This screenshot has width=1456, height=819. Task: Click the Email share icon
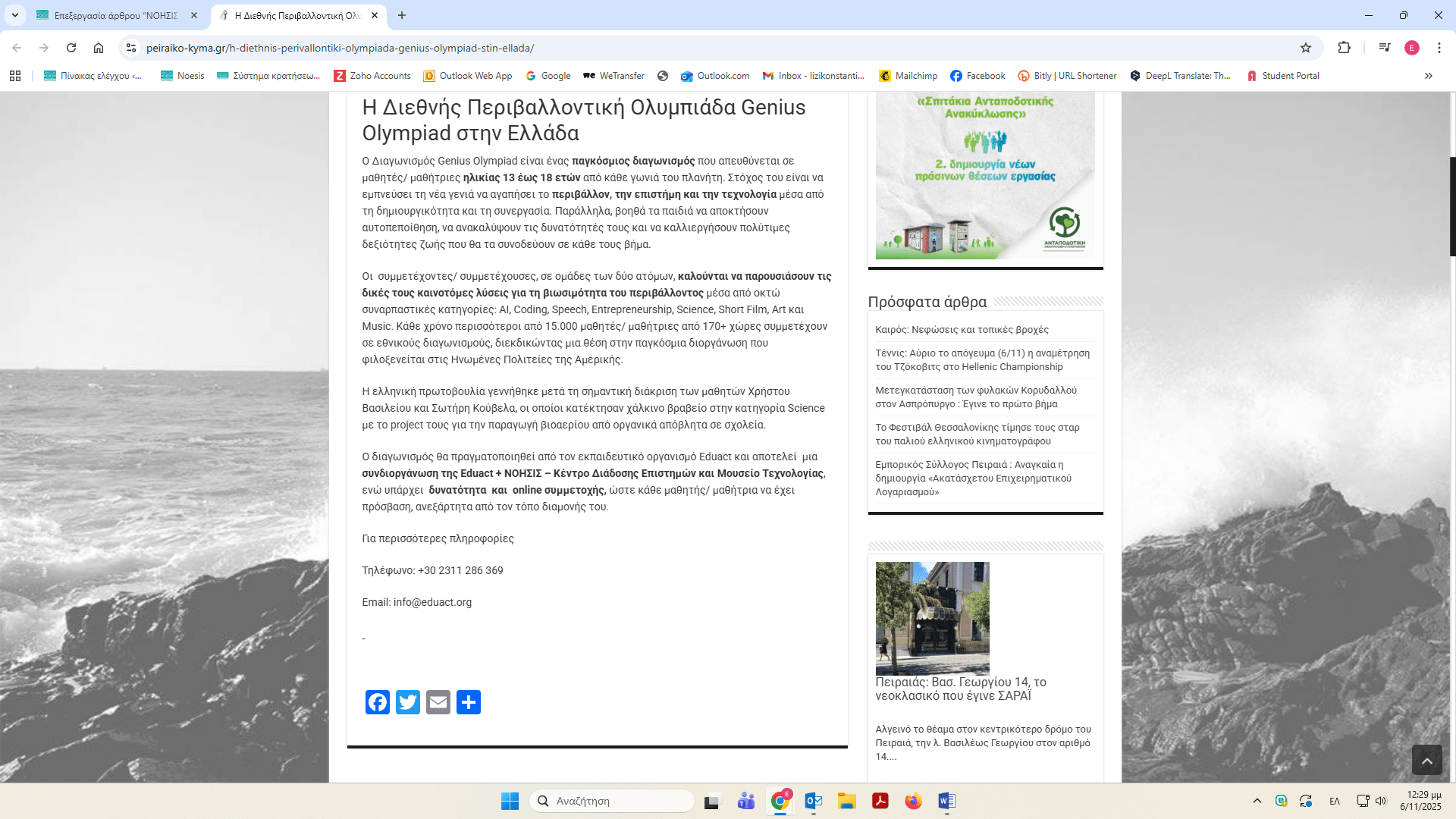coord(438,702)
